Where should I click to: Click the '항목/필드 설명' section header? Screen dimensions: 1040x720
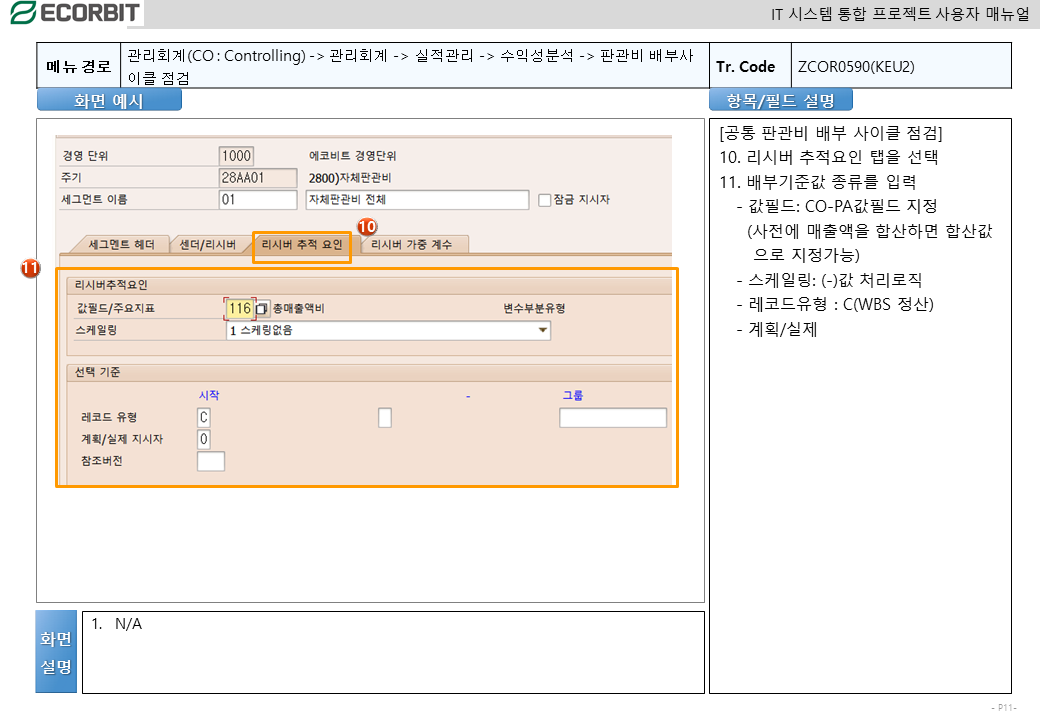(x=781, y=100)
